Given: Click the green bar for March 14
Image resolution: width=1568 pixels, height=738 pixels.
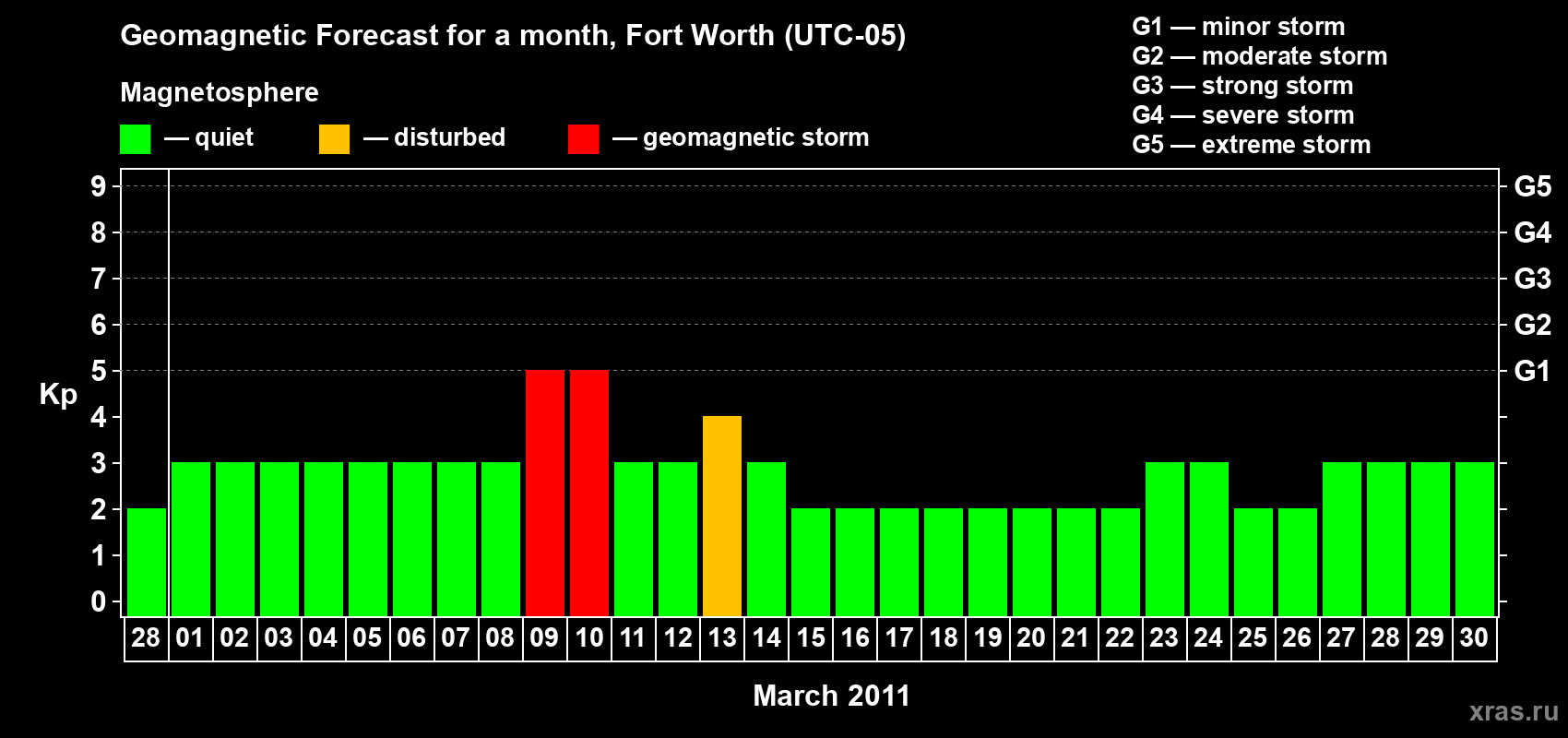Looking at the screenshot, I should coord(766,539).
